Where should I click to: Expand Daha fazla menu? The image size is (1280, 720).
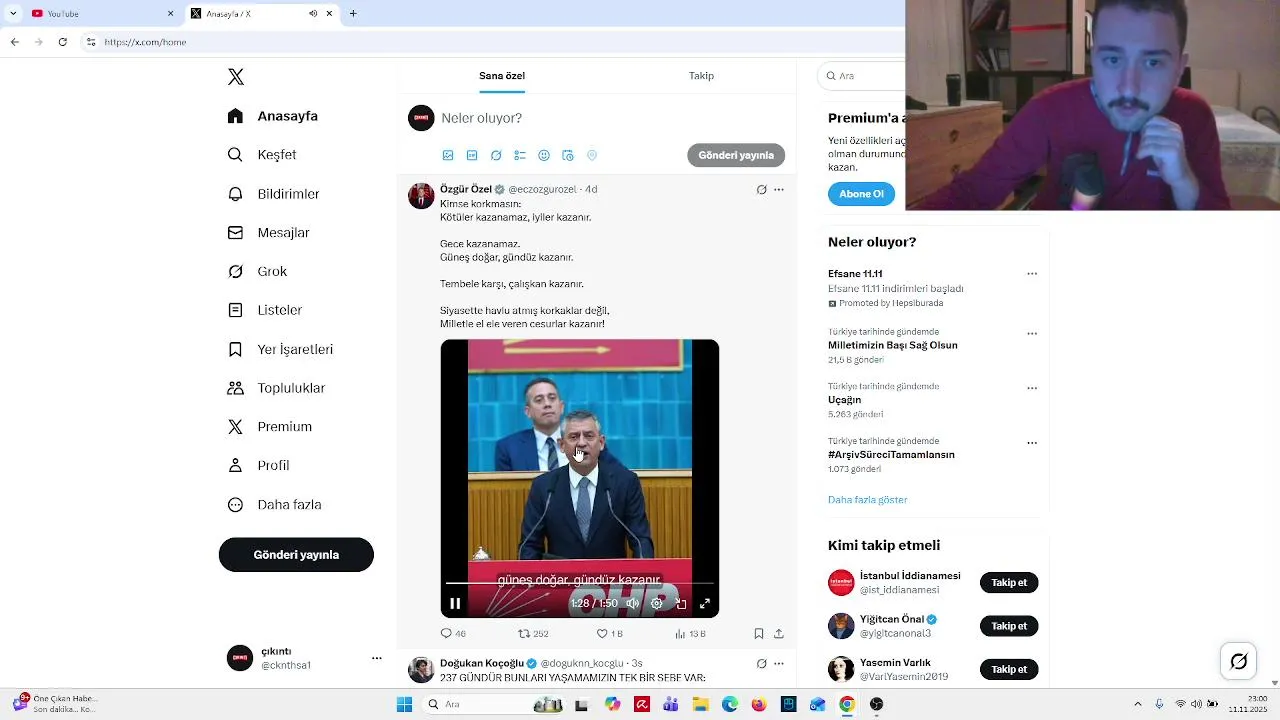274,505
